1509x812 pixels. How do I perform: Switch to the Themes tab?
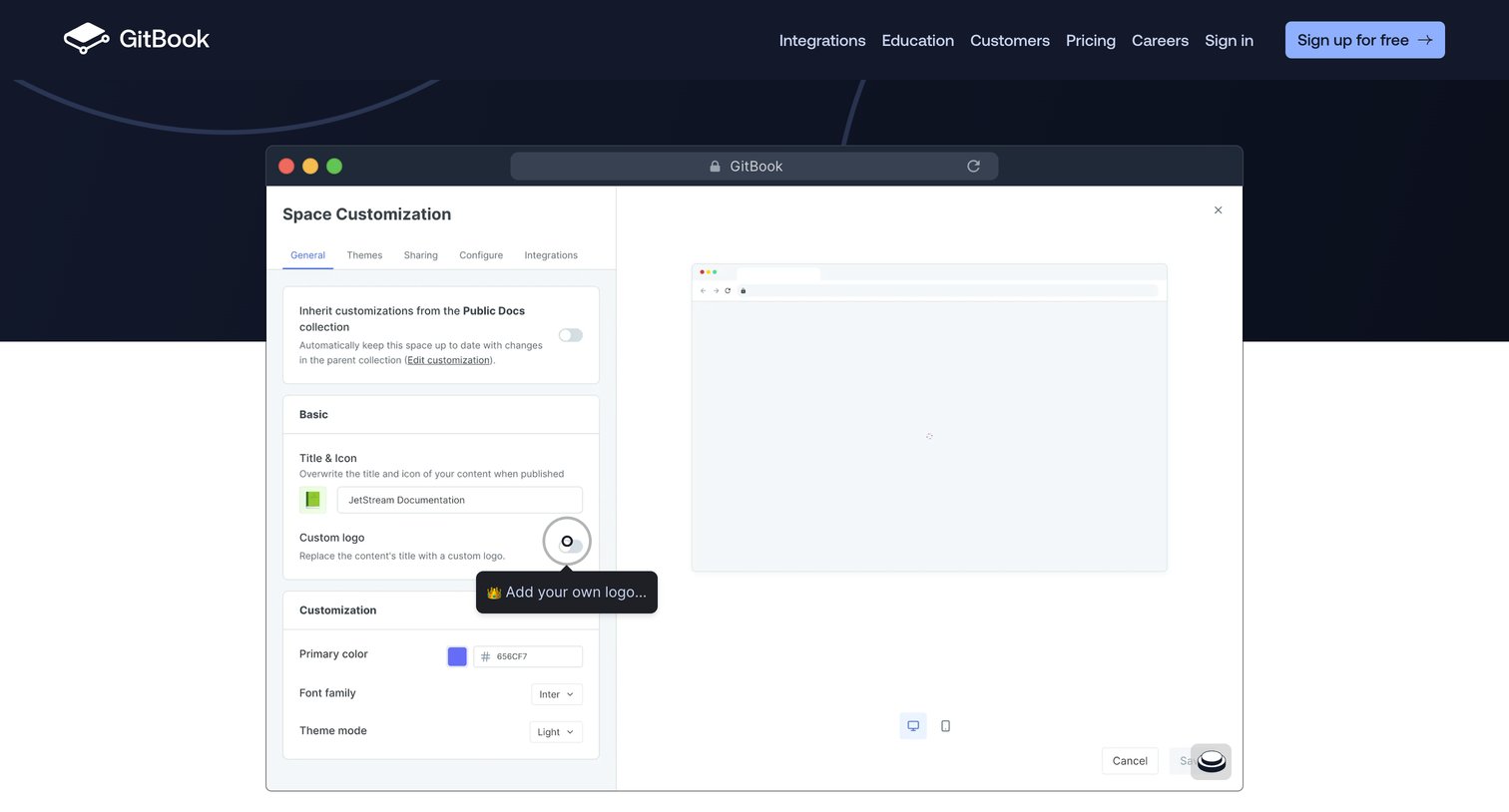coord(364,255)
